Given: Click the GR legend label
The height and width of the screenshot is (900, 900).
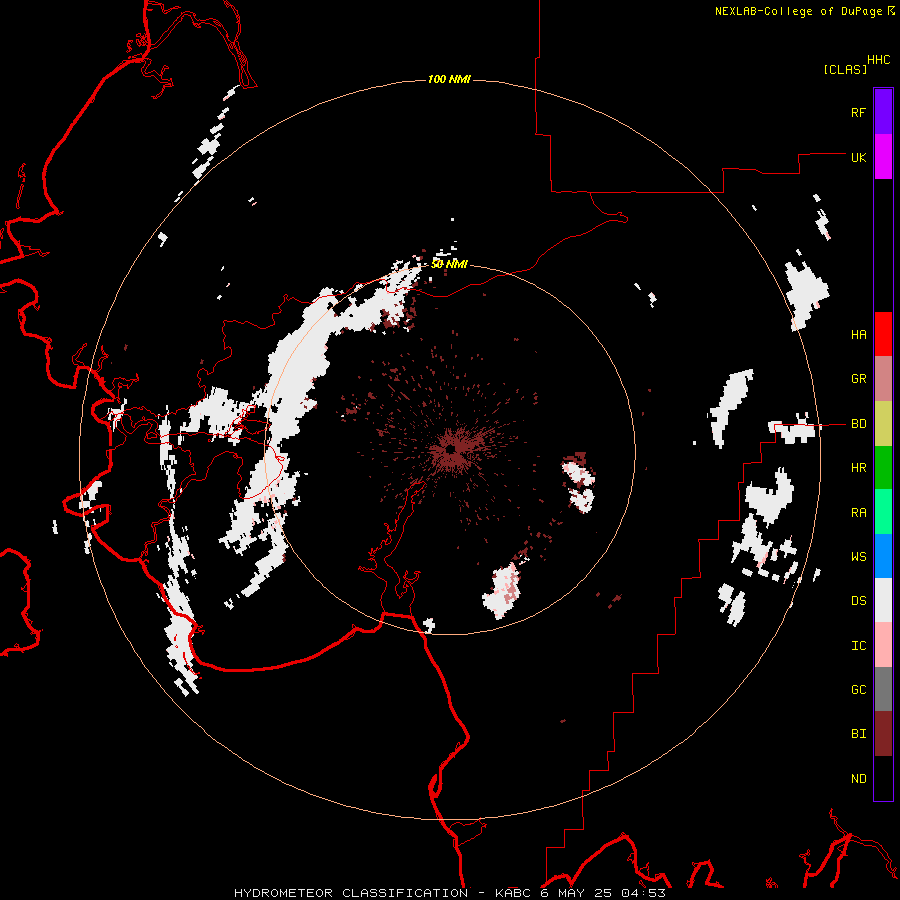Looking at the screenshot, I should coord(858,379).
